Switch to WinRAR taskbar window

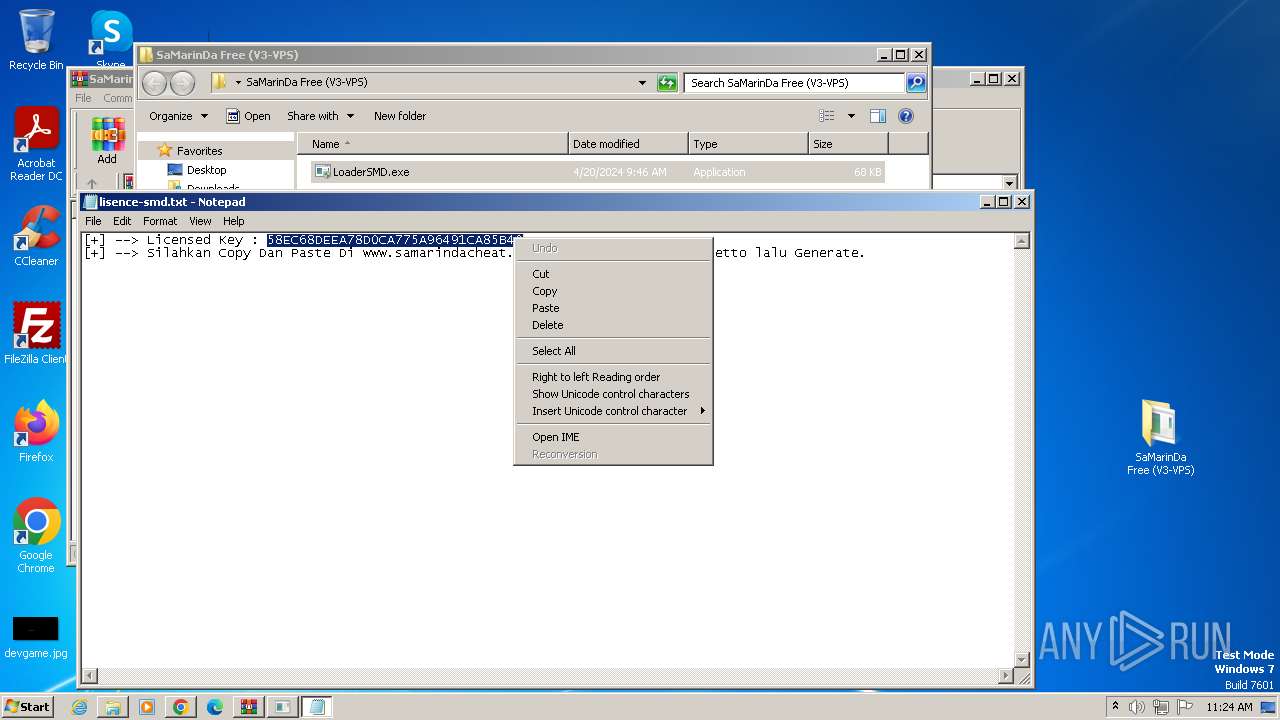(249, 707)
